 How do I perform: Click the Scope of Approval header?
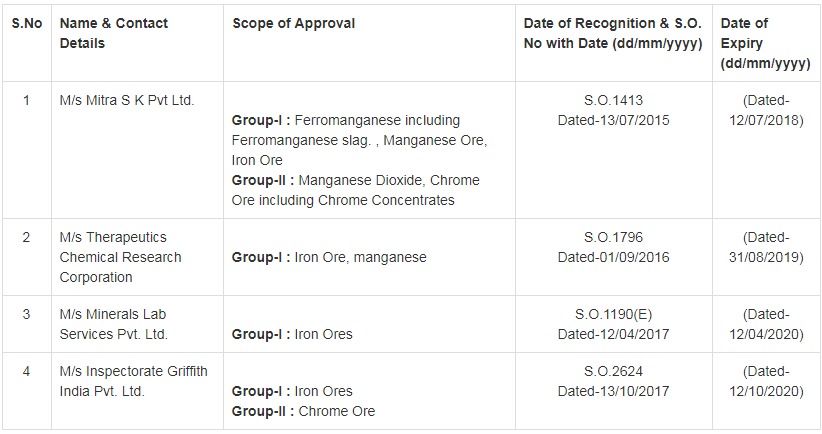tap(294, 23)
